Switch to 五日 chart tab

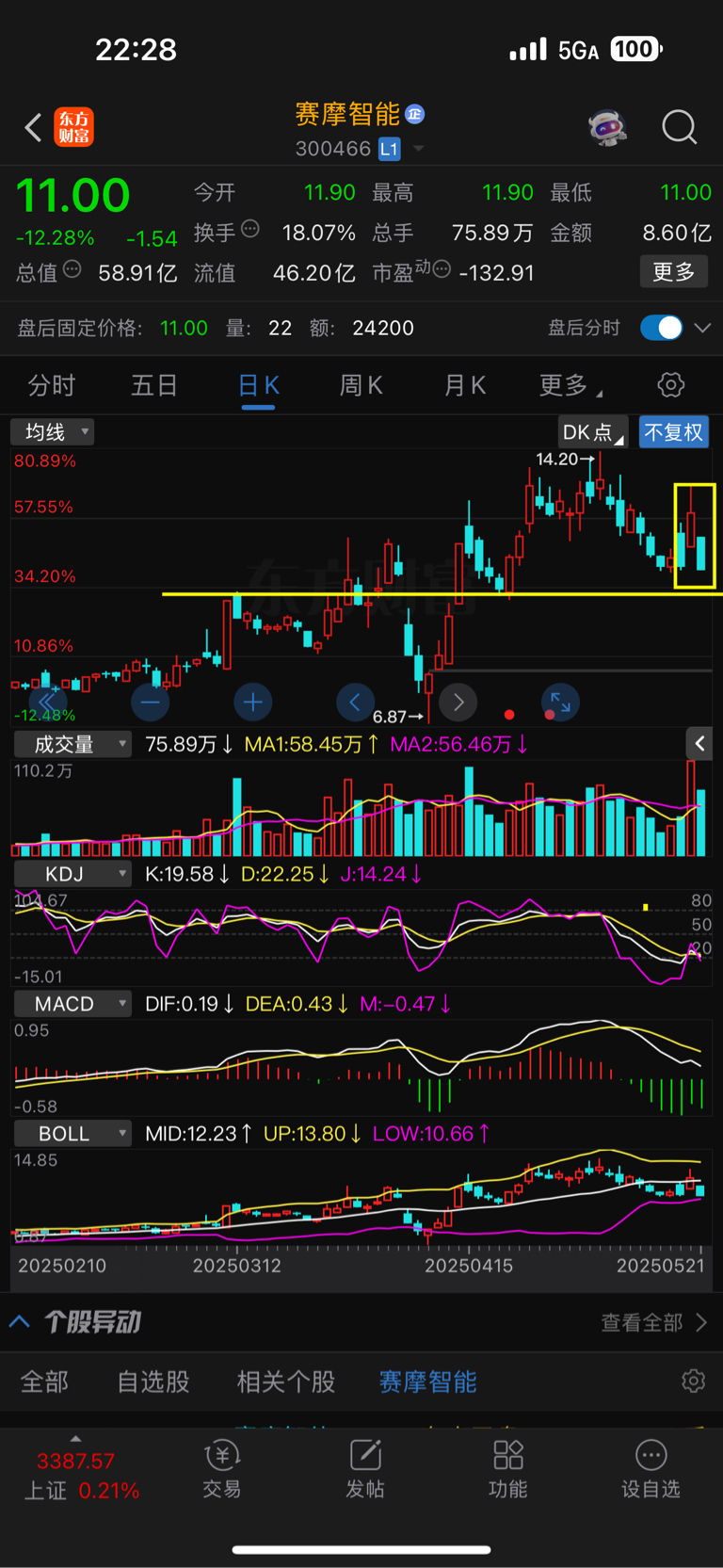tap(154, 385)
